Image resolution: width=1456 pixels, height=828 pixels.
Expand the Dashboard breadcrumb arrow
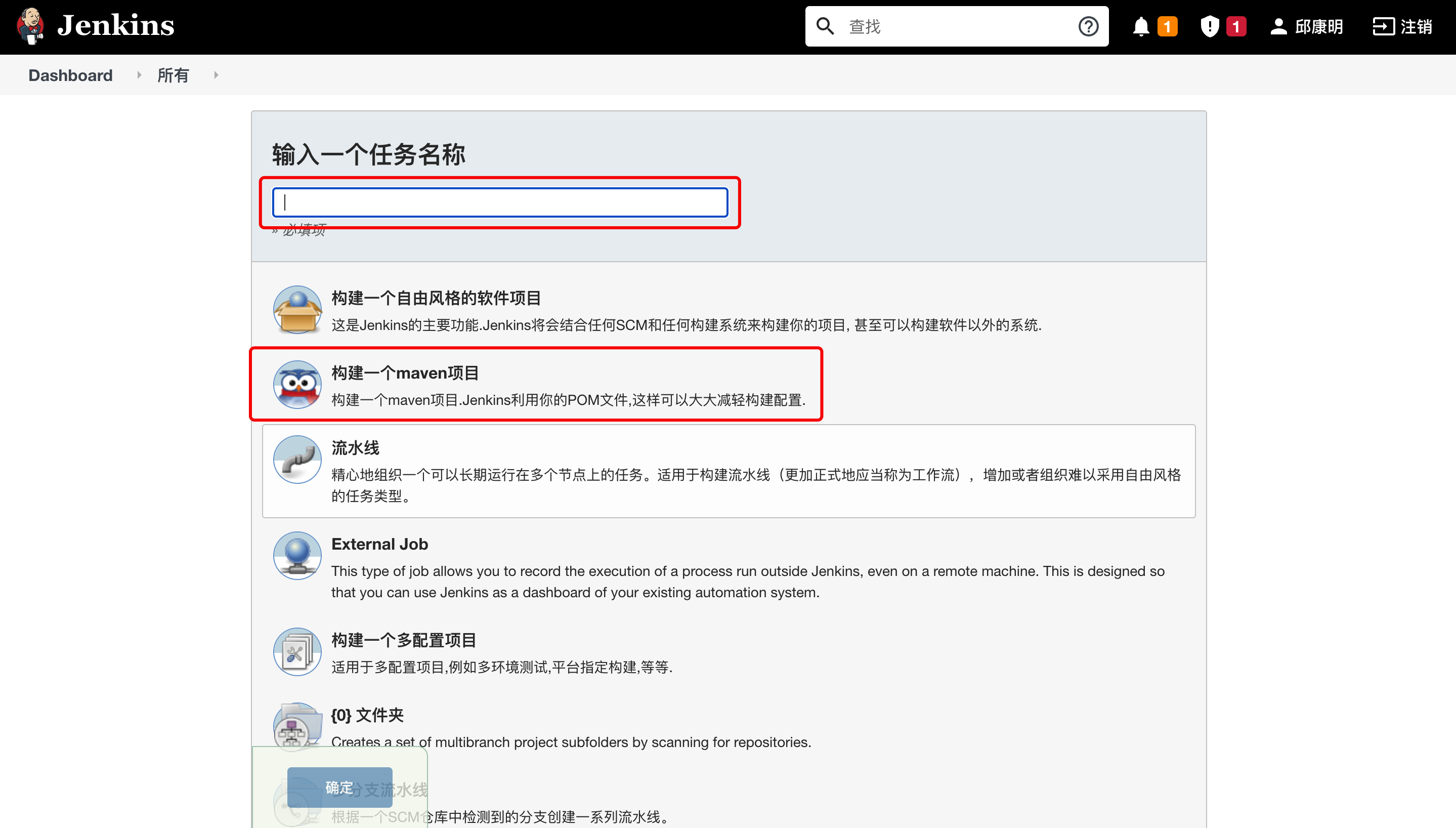click(x=139, y=75)
